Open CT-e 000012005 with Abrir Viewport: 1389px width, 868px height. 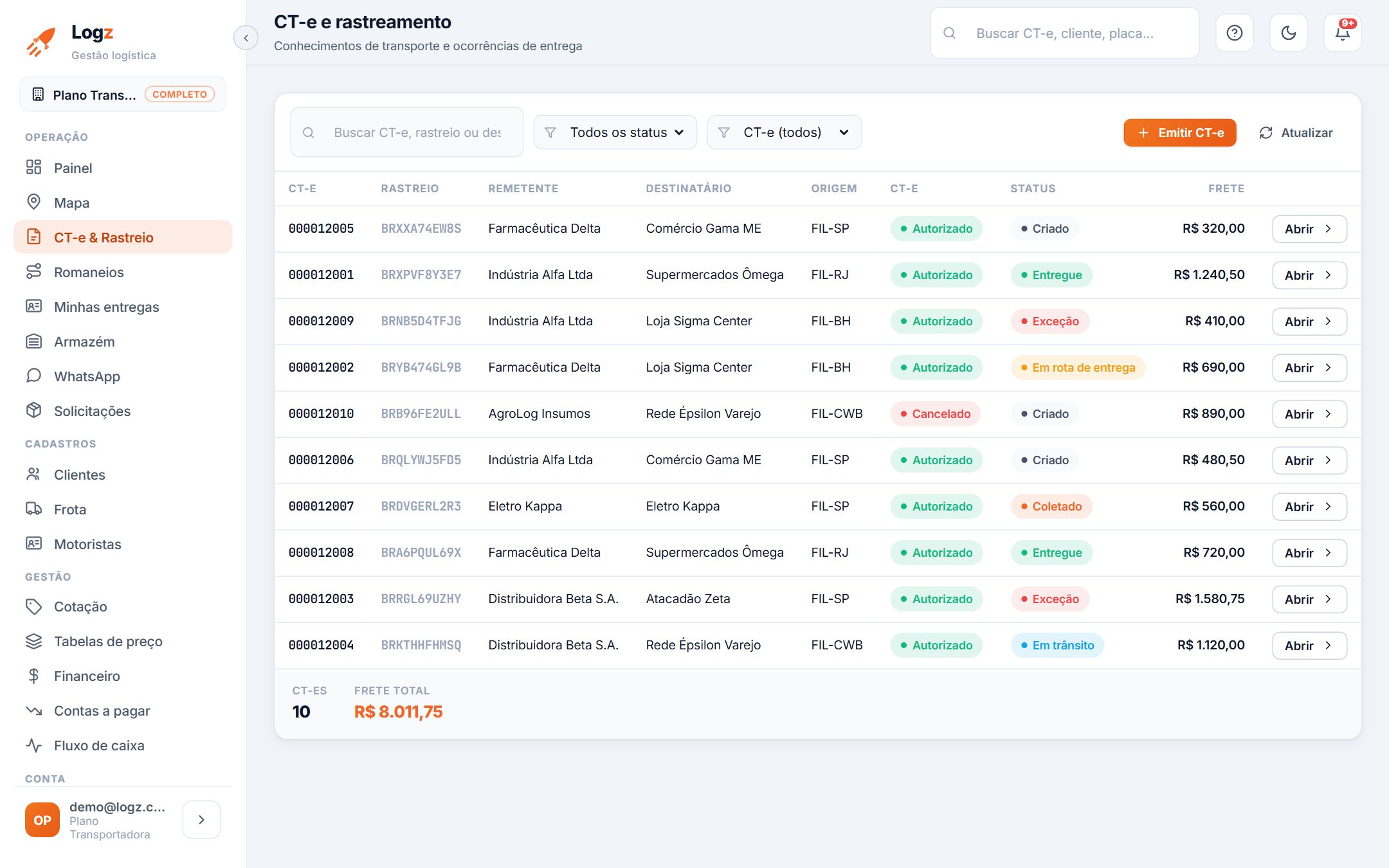(x=1309, y=229)
